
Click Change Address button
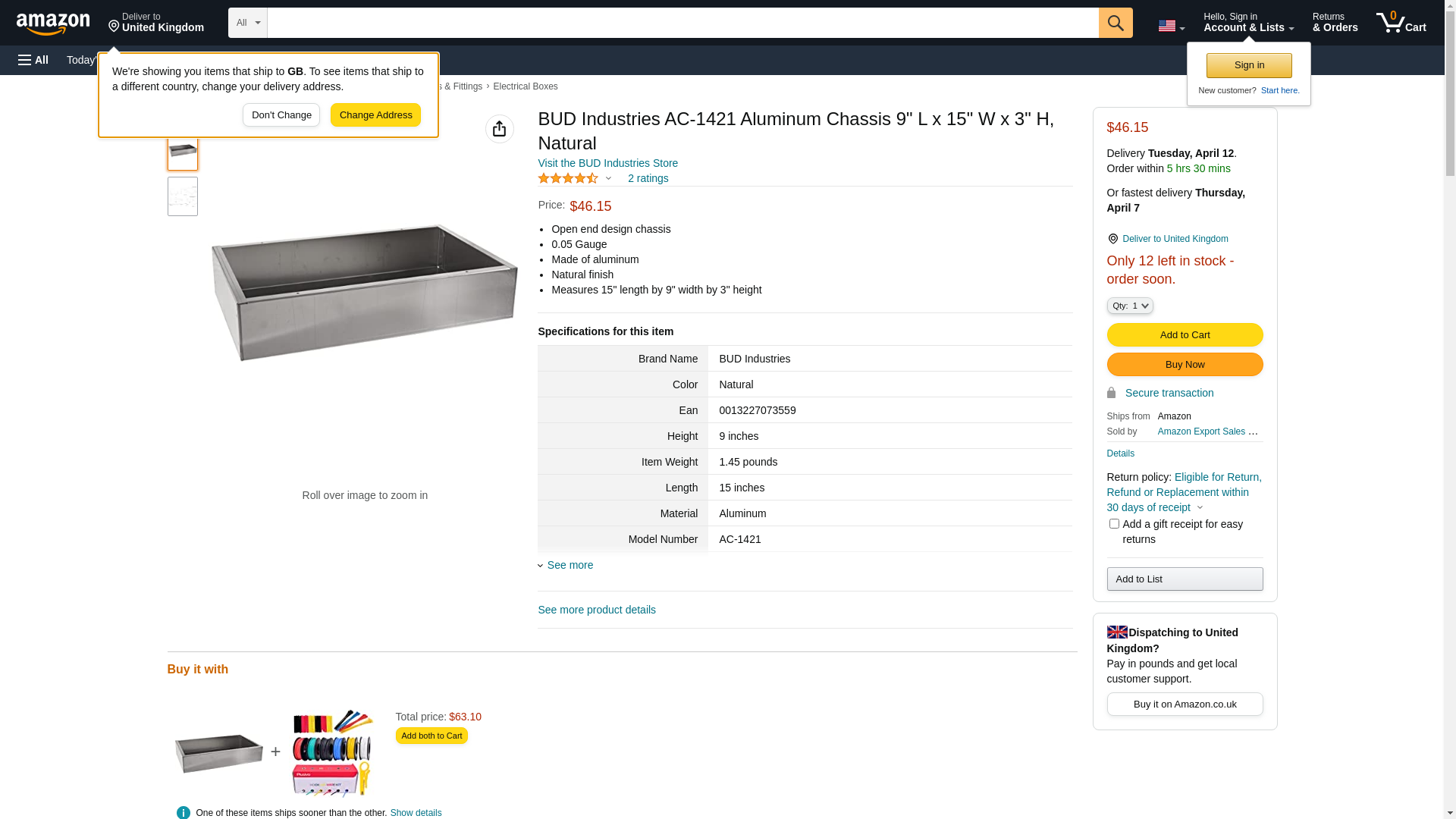click(x=375, y=115)
